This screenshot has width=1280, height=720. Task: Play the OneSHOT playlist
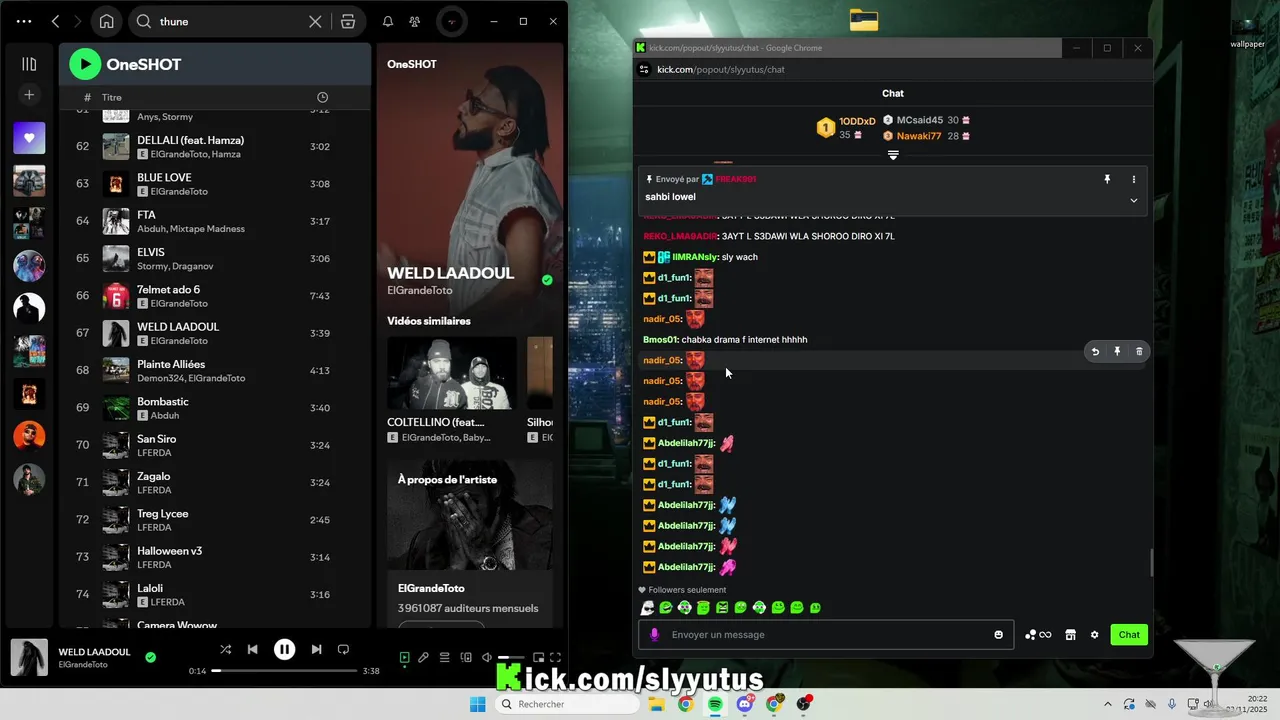point(85,64)
